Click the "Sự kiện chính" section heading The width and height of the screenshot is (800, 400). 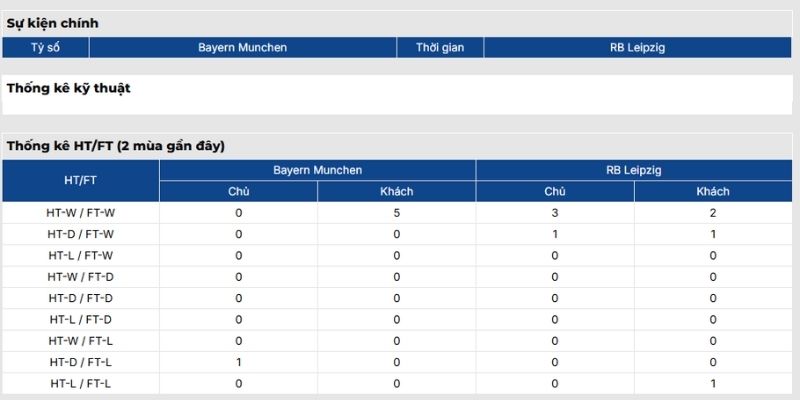(x=53, y=23)
